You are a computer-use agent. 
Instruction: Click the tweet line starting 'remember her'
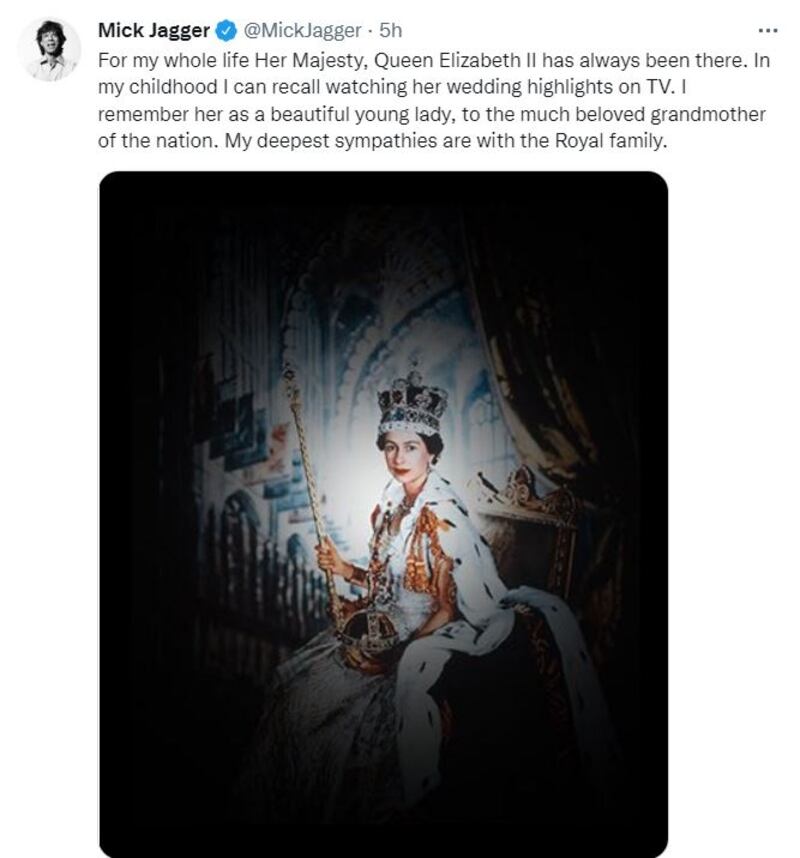click(431, 114)
